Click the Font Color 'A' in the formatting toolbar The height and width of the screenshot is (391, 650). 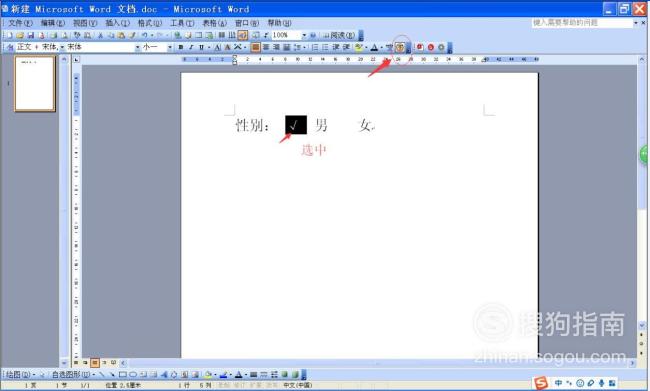point(374,47)
